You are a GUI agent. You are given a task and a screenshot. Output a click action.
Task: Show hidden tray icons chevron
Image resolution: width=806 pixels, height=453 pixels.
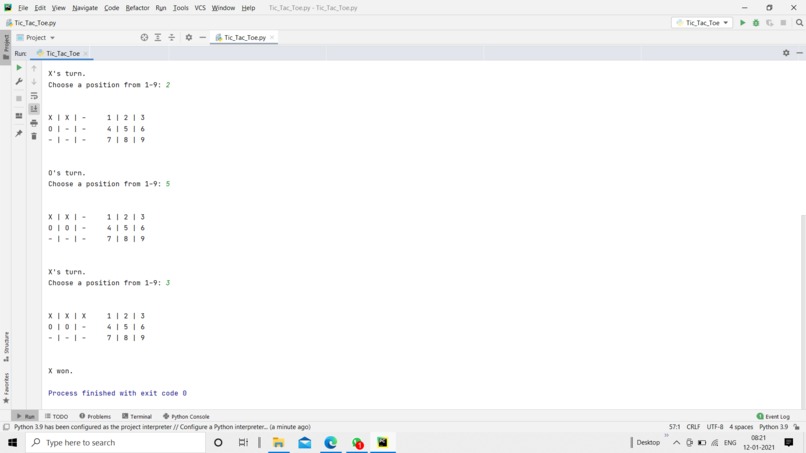click(x=676, y=442)
